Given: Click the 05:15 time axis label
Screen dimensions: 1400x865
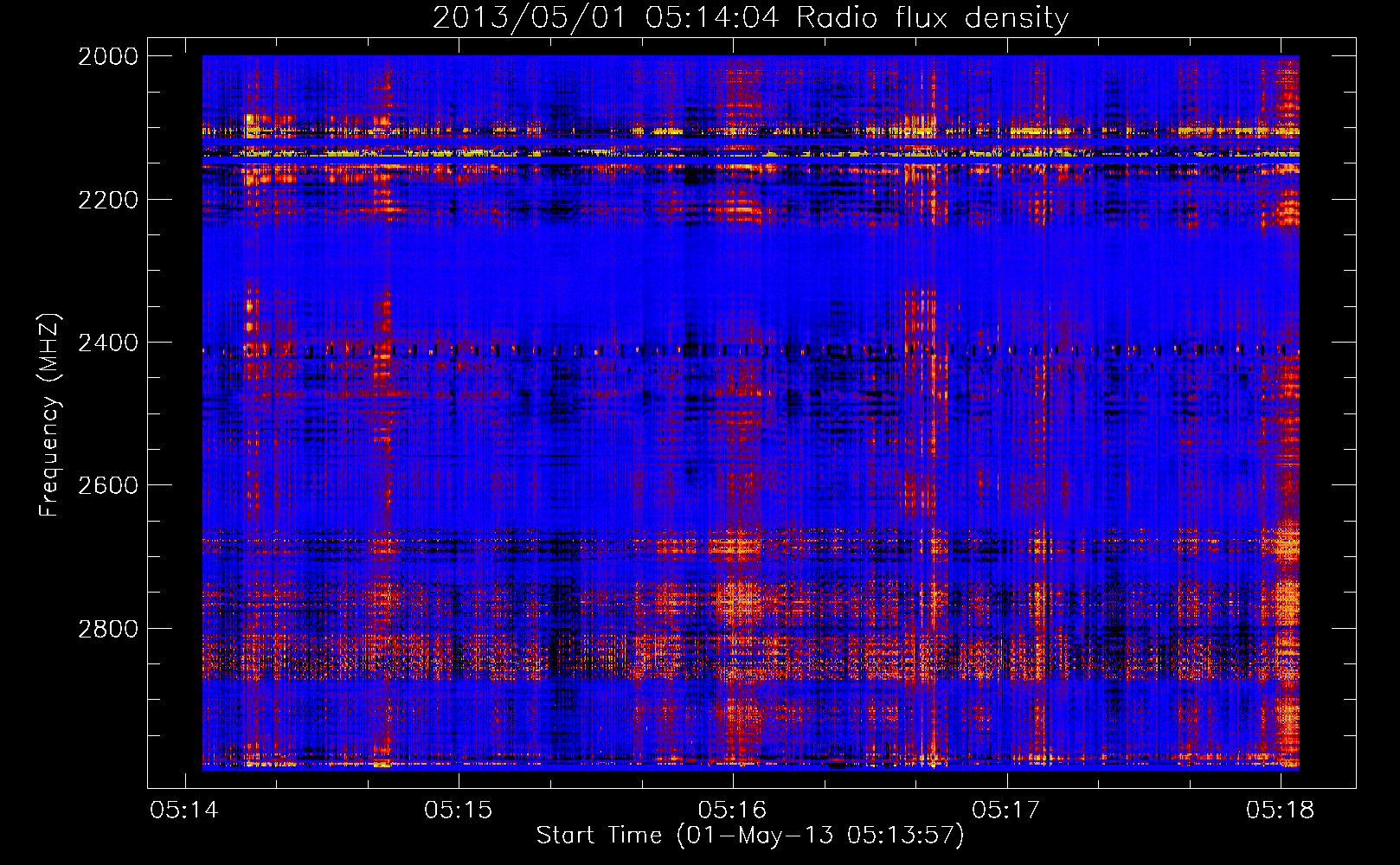Looking at the screenshot, I should click(459, 811).
